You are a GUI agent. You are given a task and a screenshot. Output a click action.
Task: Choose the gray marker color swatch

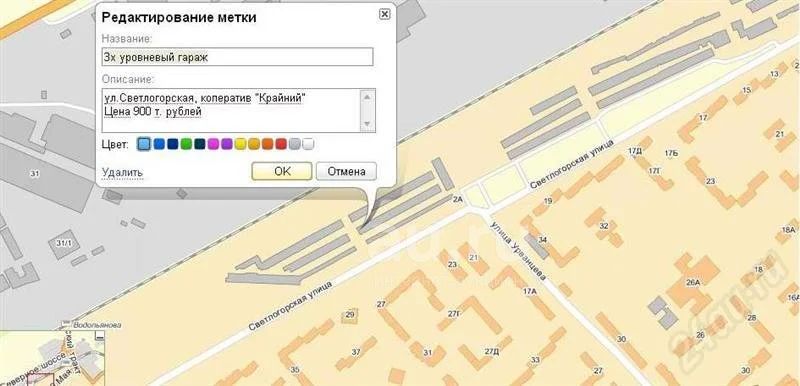click(x=294, y=144)
